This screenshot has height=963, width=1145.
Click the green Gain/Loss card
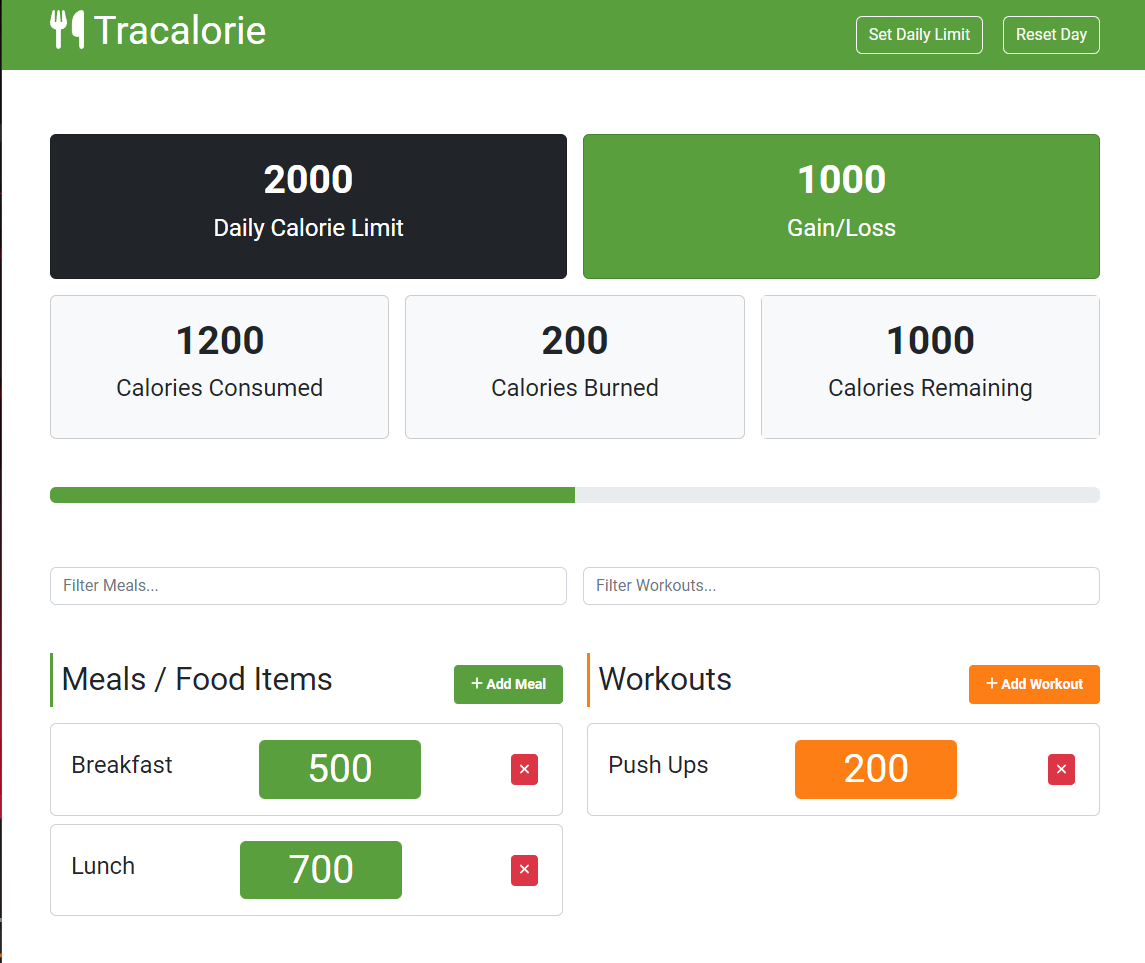[841, 207]
